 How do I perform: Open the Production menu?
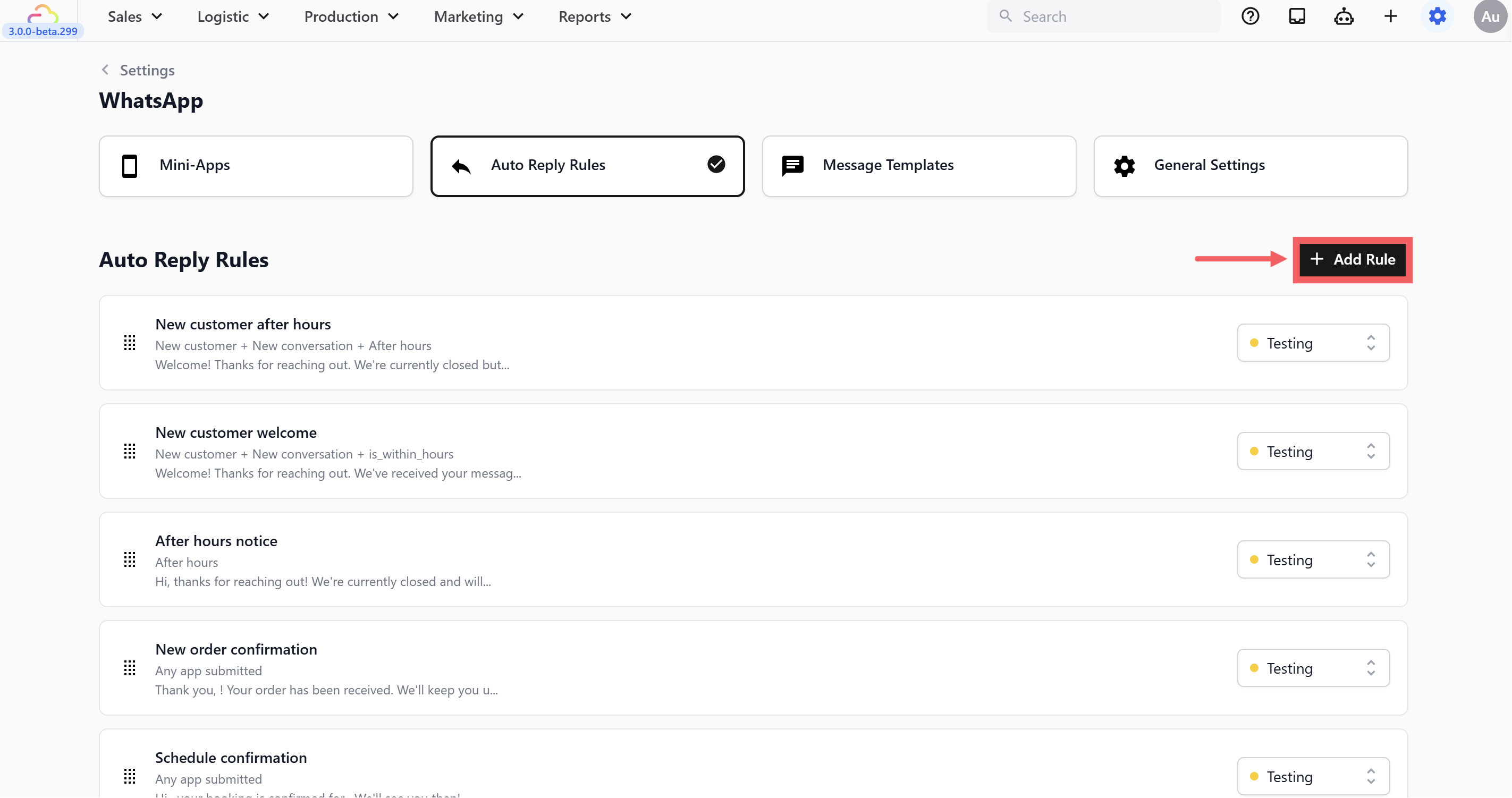tap(351, 16)
